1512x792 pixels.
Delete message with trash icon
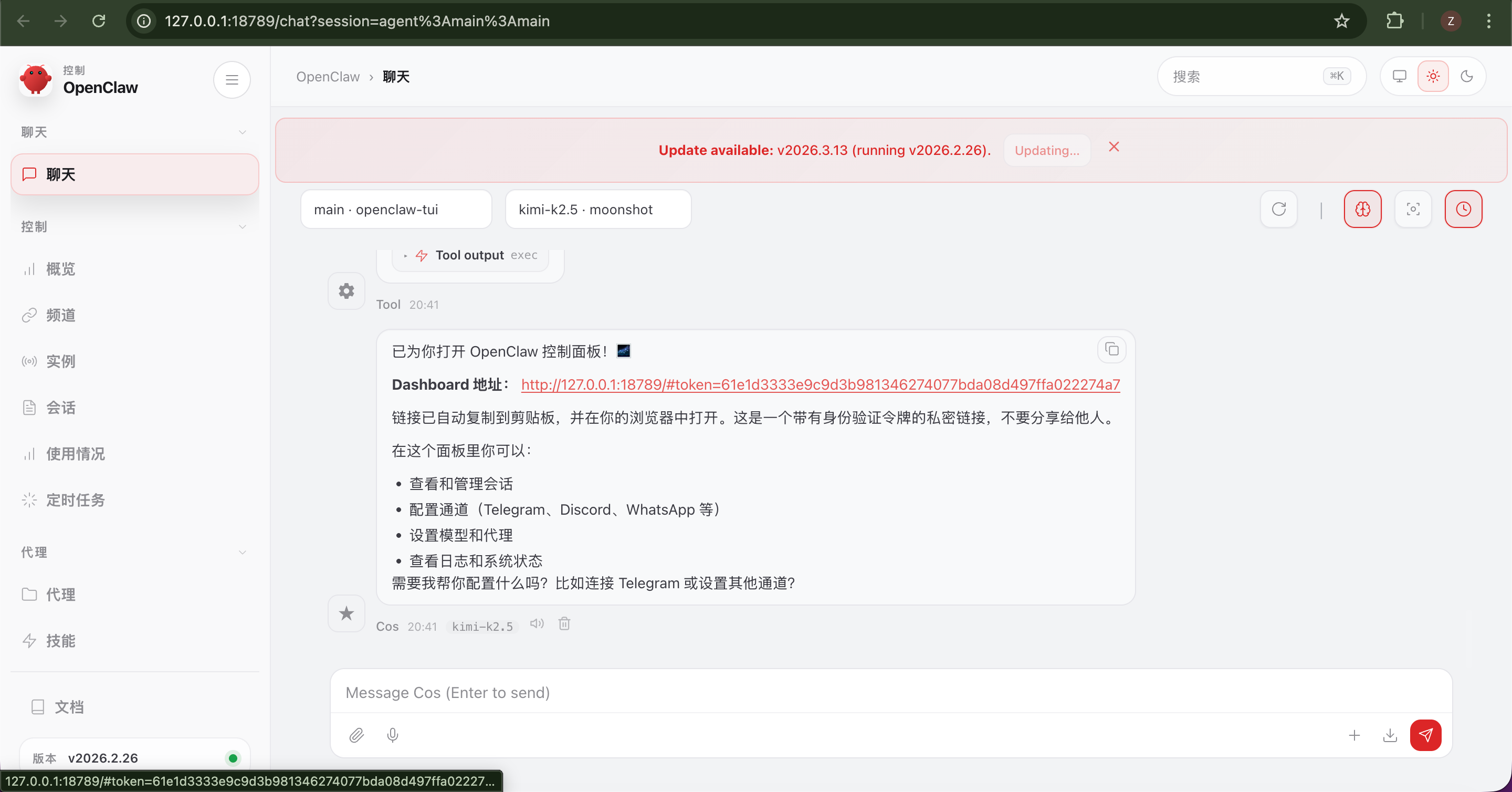pos(564,623)
